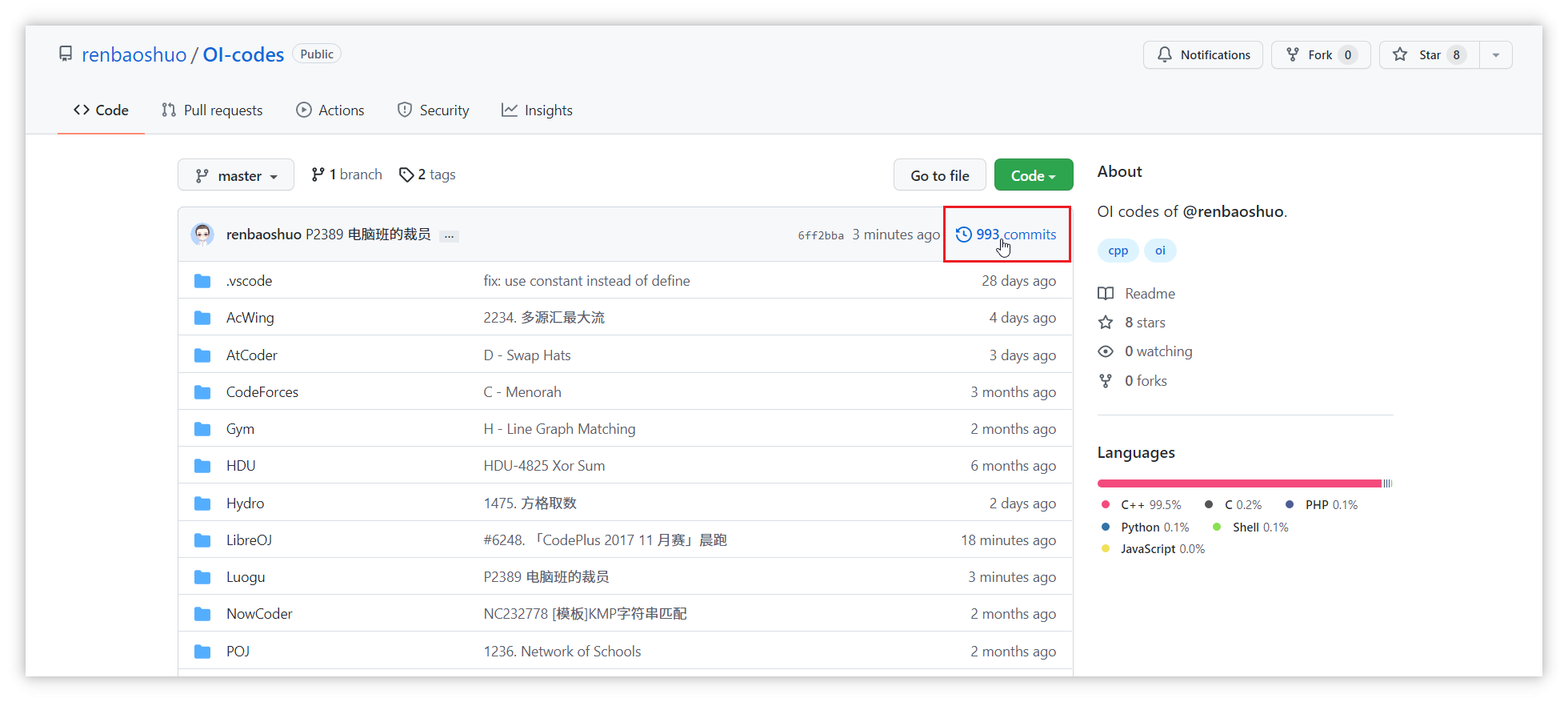Open the renbaoshuo owner profile link
The height and width of the screenshot is (702, 1568).
point(134,54)
